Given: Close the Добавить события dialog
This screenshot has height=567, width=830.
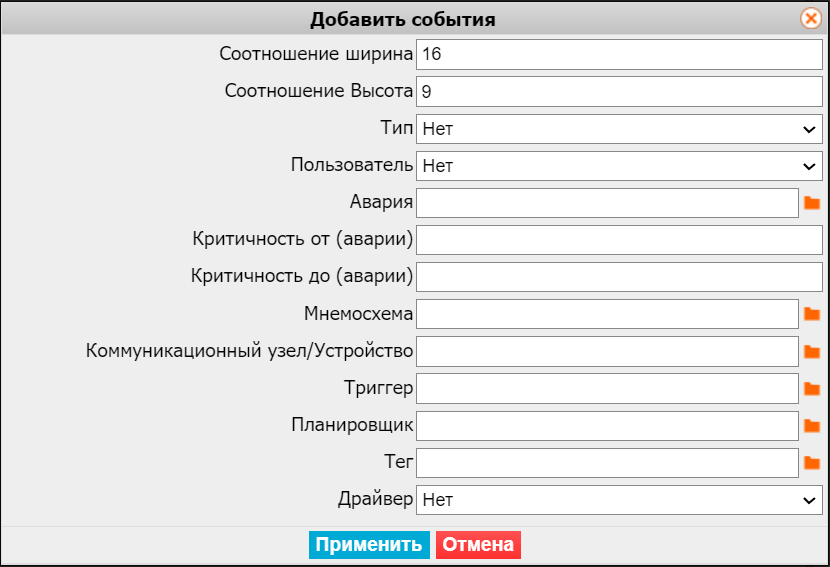Looking at the screenshot, I should tap(811, 19).
